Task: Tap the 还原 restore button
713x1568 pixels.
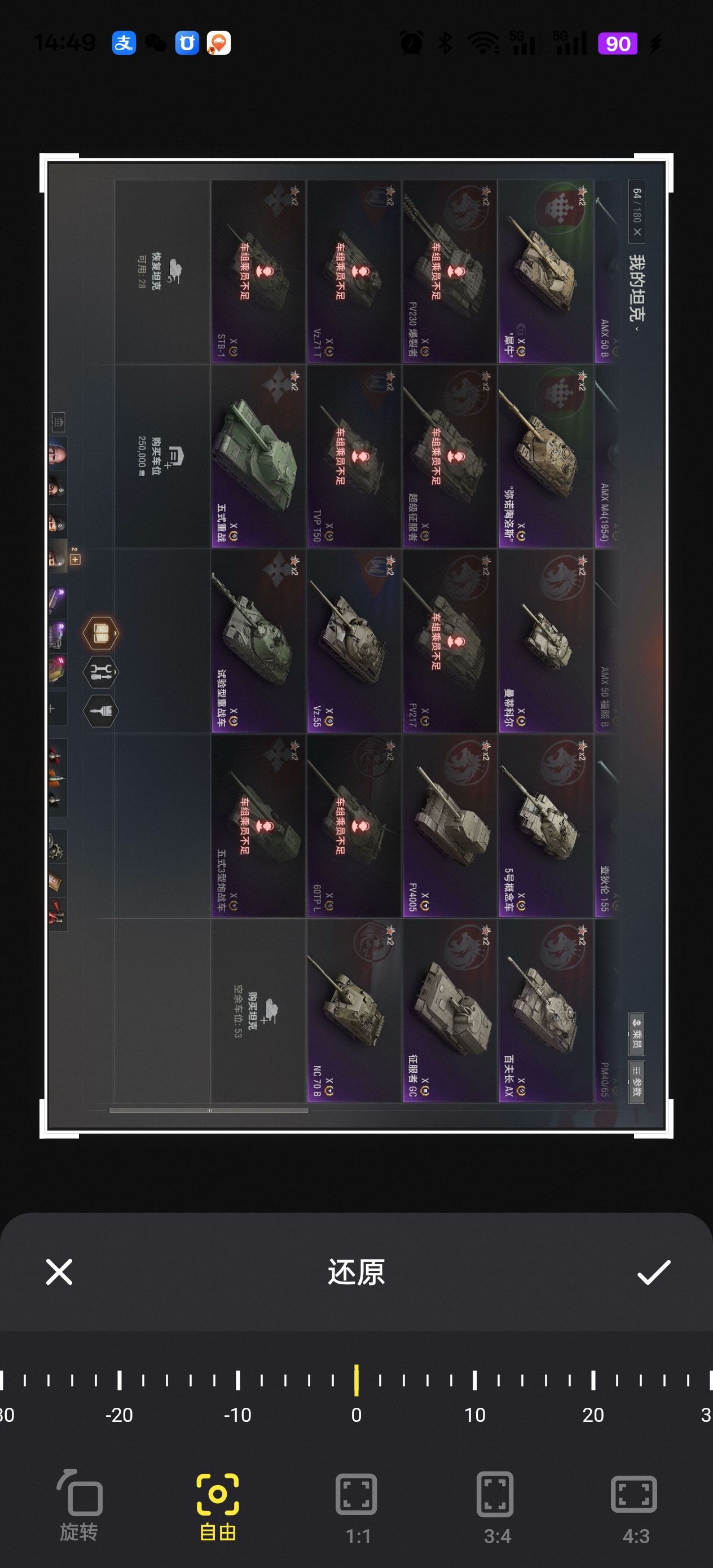Action: 356,1272
